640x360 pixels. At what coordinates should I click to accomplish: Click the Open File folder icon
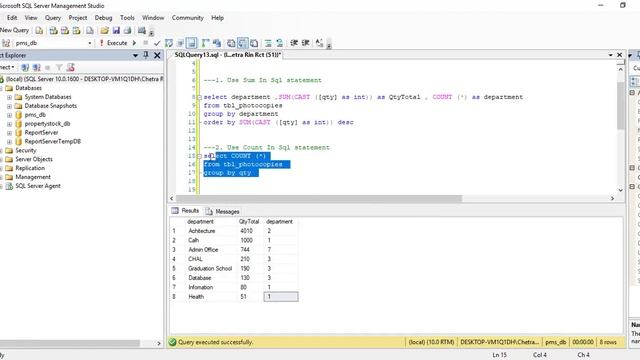point(104,31)
